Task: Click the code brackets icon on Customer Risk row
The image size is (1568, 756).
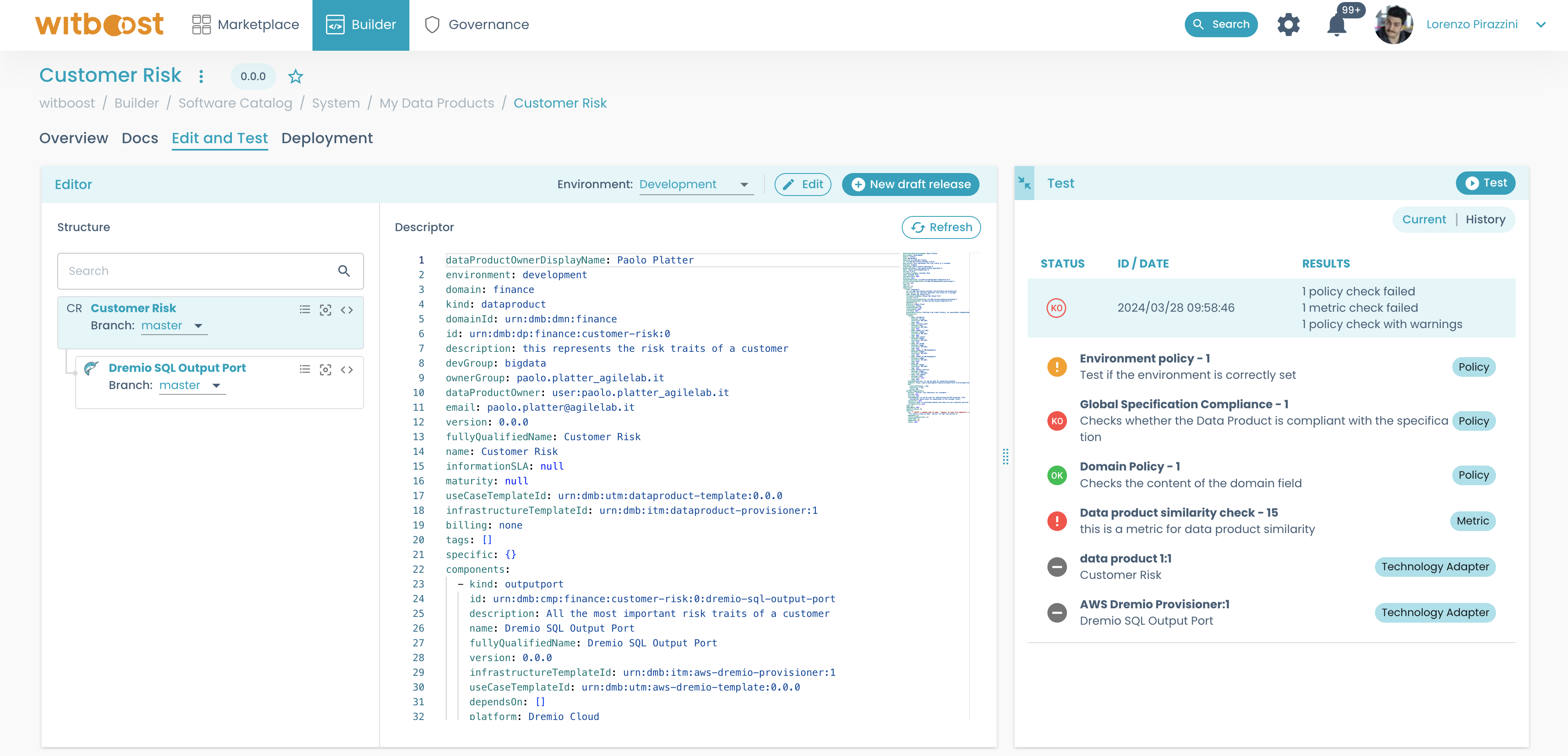Action: point(347,310)
